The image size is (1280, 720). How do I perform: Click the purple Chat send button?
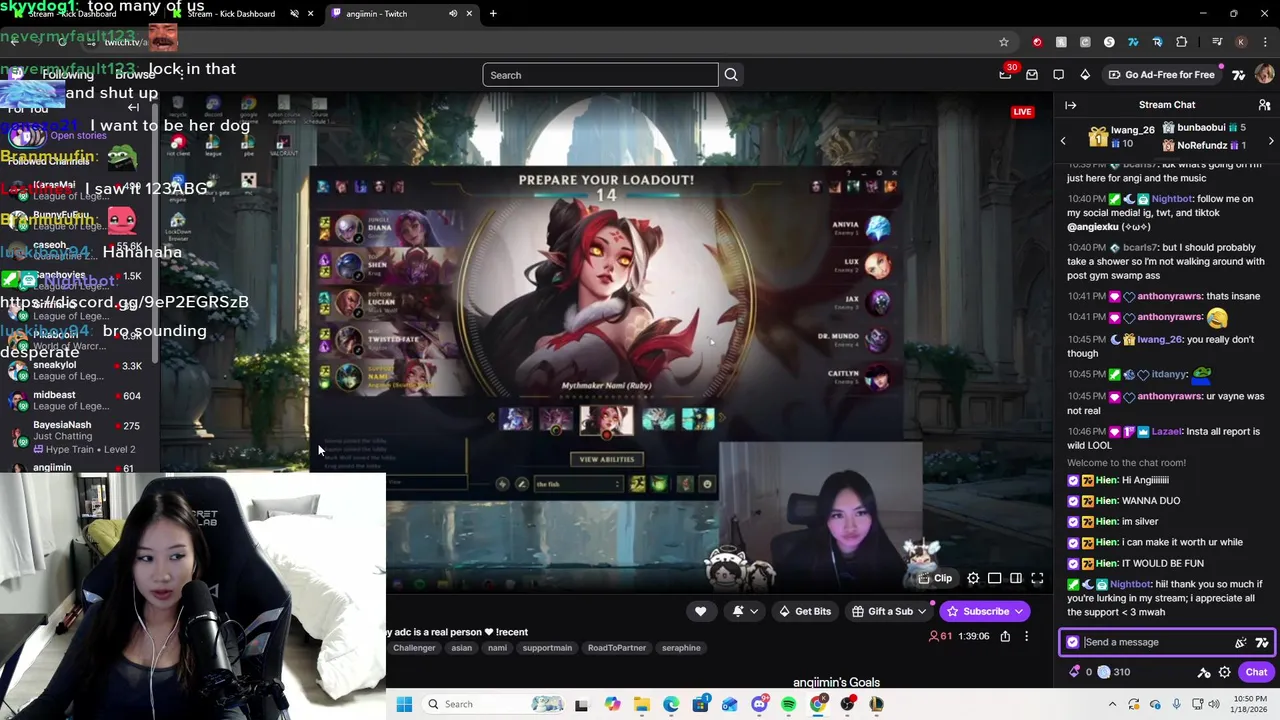coord(1256,672)
